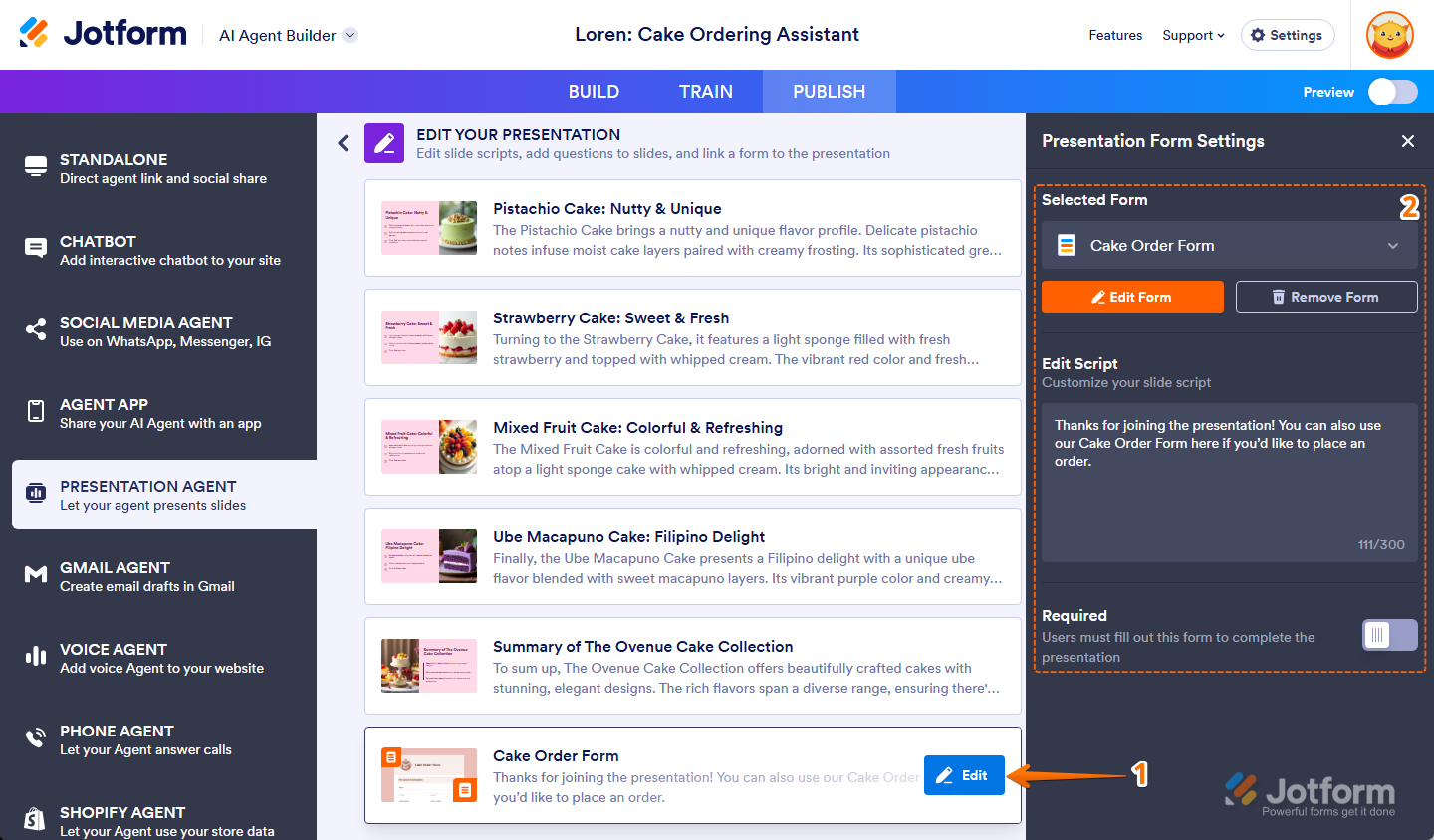Select Social Media Agent option
Viewport: 1434px width, 840px height.
point(164,330)
